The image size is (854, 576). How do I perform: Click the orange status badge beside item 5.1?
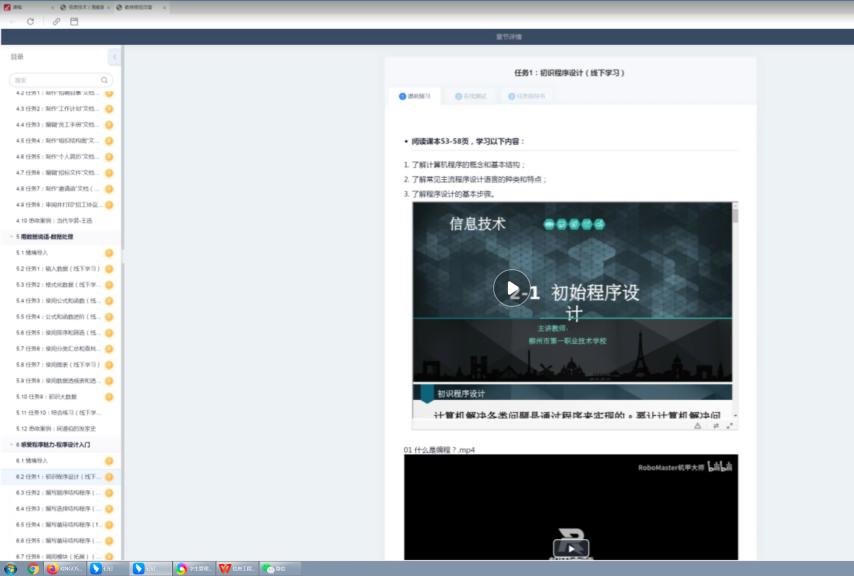(109, 253)
